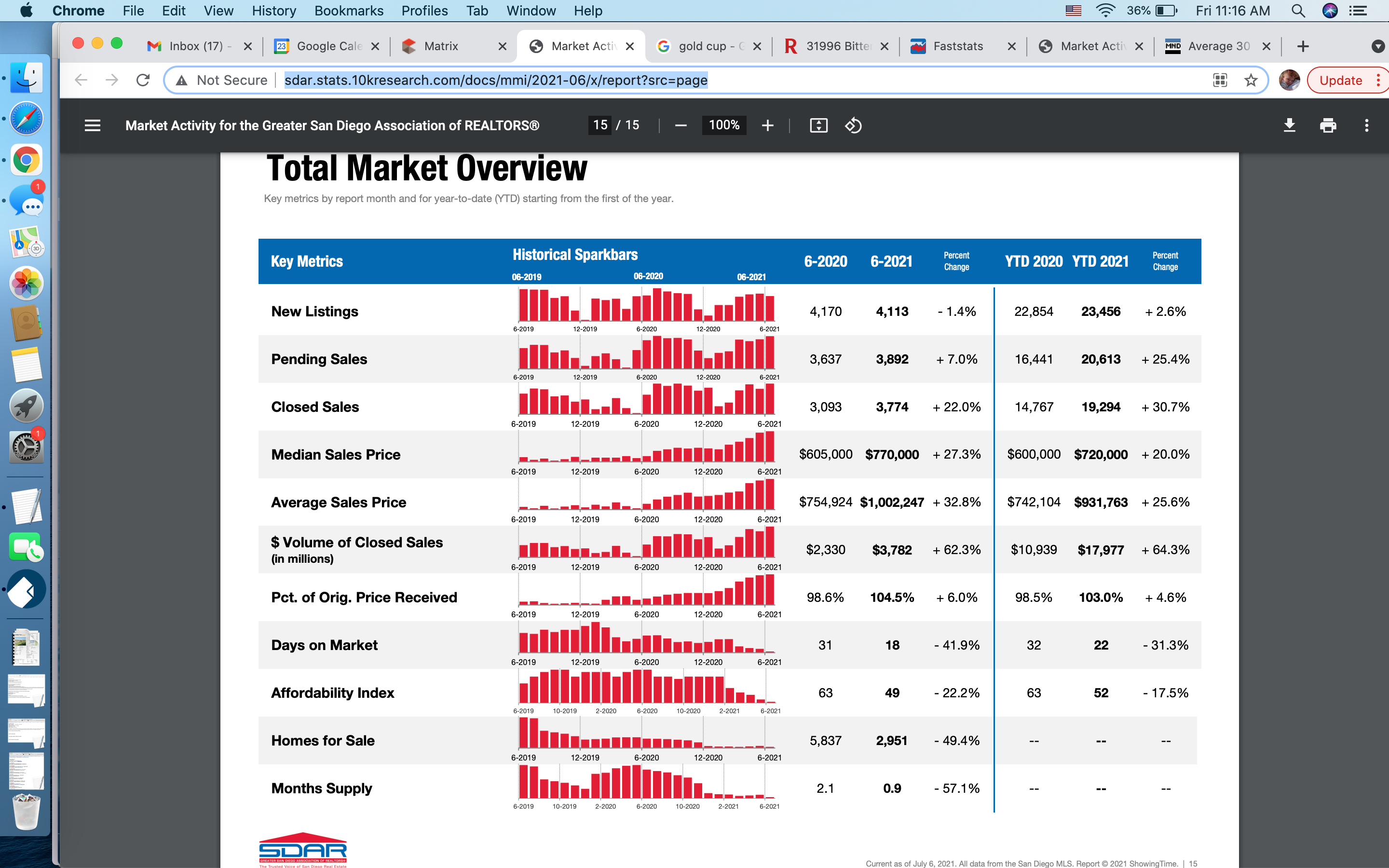
Task: Open Finder from the Dock
Action: pos(27,78)
